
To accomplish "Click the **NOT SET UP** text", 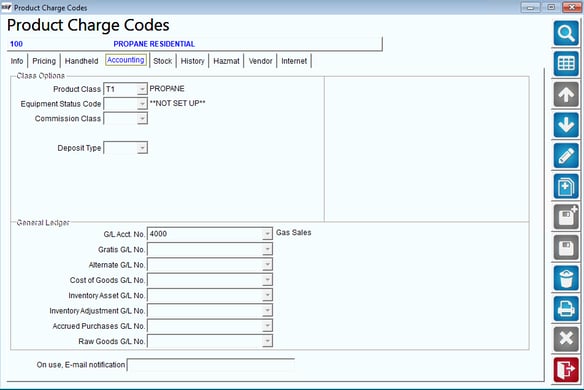I will (x=177, y=103).
